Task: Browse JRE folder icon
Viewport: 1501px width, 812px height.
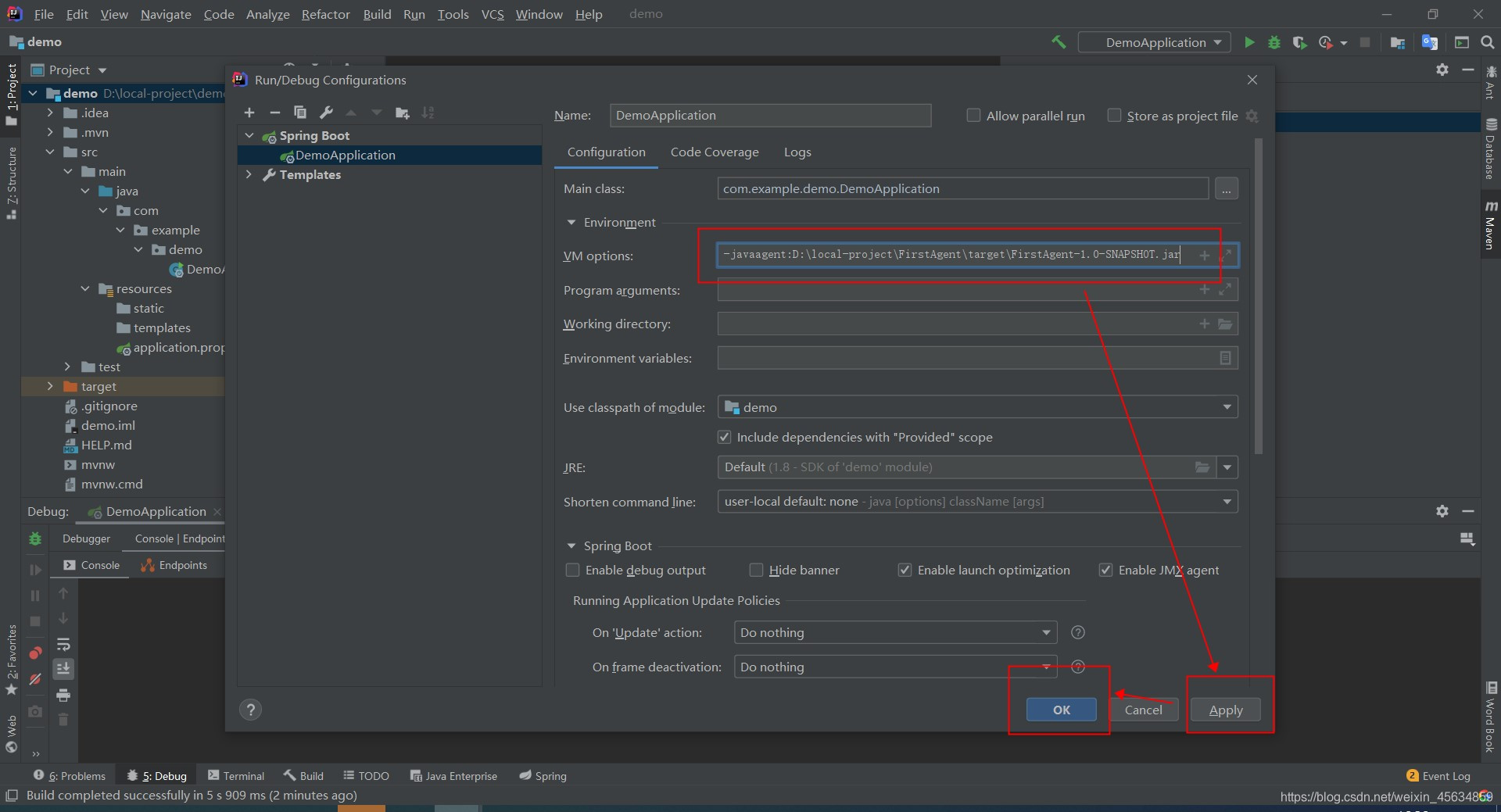Action: [1202, 467]
